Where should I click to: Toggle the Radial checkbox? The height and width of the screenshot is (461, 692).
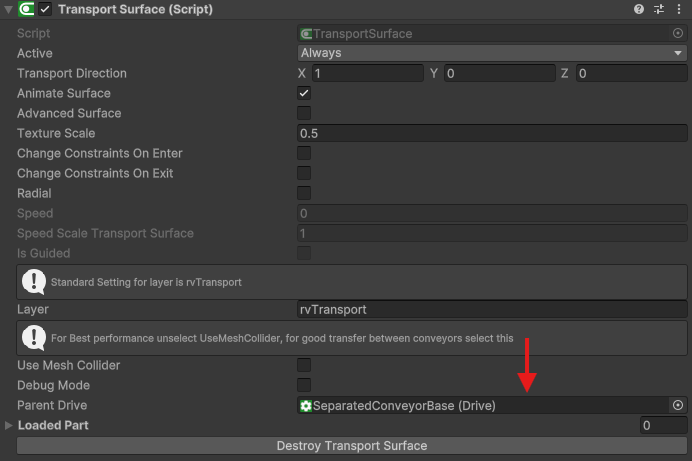pos(304,193)
